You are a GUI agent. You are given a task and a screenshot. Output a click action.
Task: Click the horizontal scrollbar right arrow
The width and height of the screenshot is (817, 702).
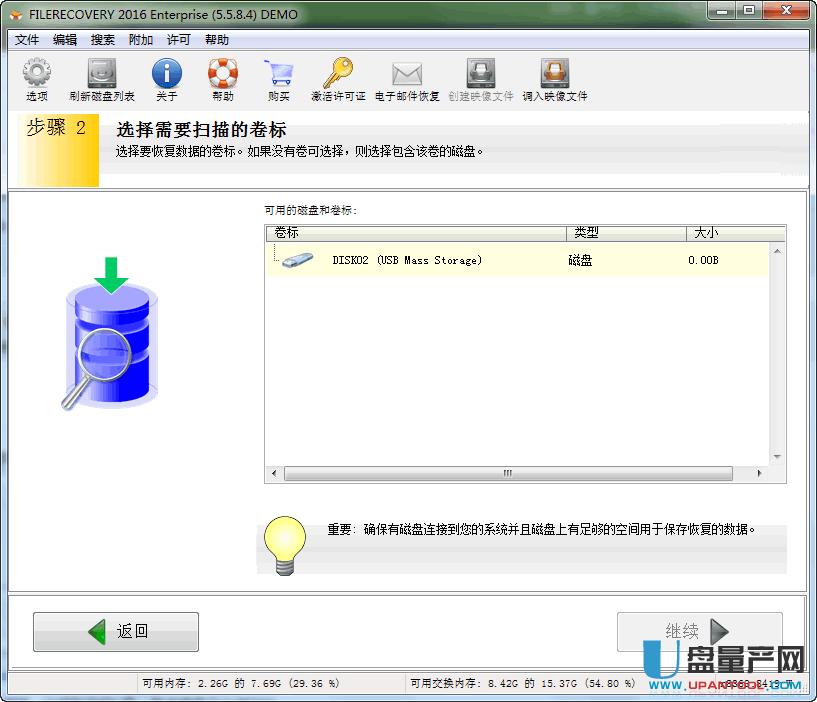pyautogui.click(x=760, y=474)
